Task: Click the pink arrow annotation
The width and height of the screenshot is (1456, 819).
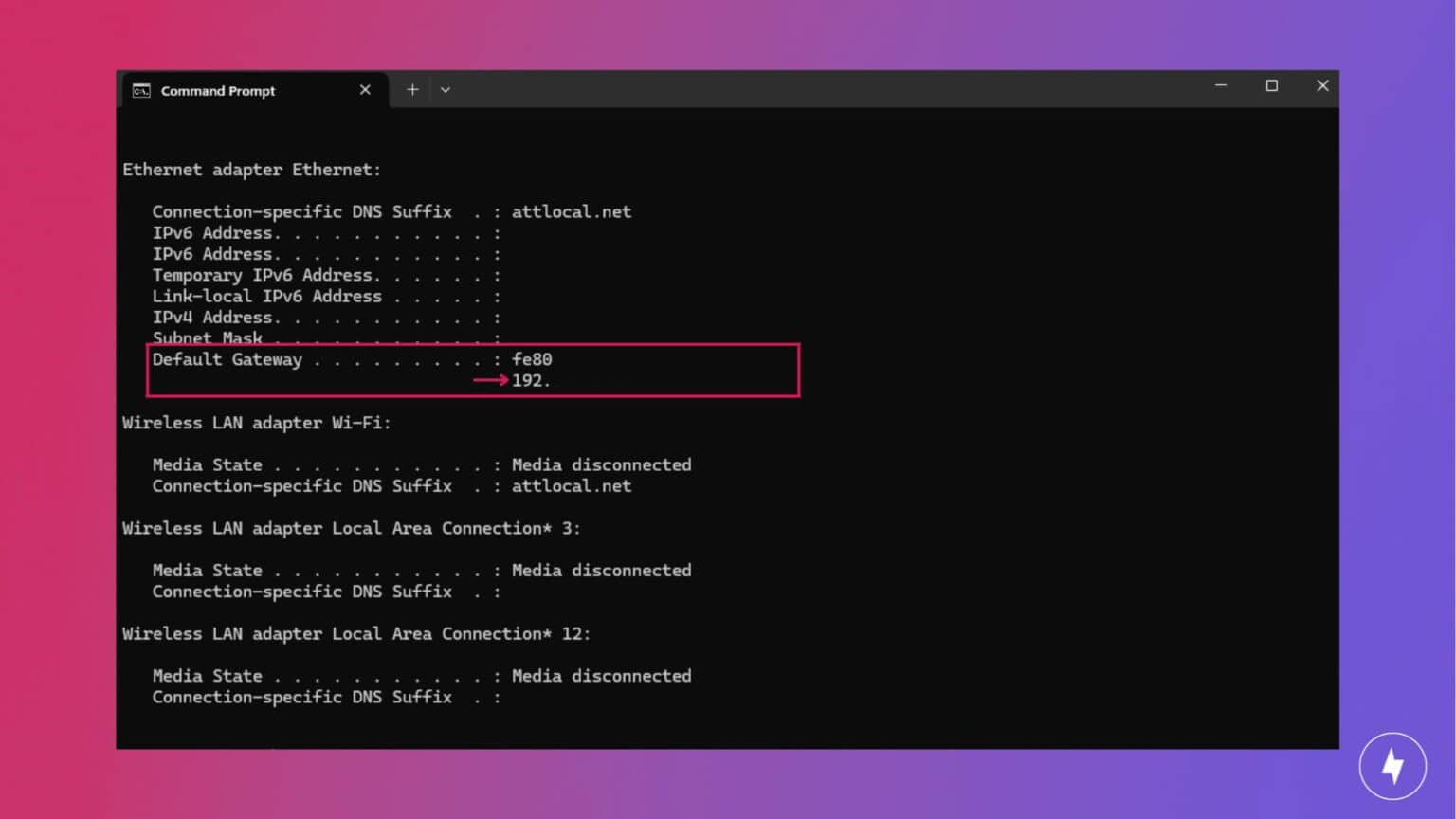Action: point(488,380)
